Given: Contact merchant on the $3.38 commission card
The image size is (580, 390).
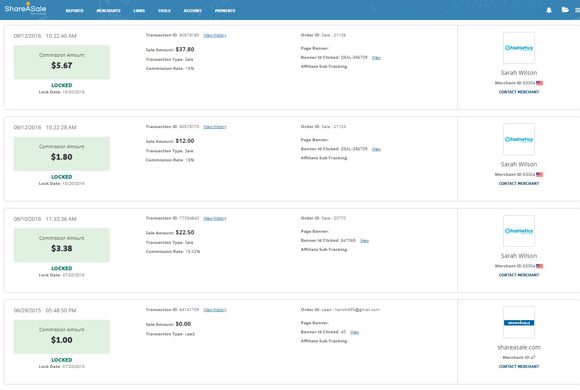Looking at the screenshot, I should pyautogui.click(x=519, y=275).
